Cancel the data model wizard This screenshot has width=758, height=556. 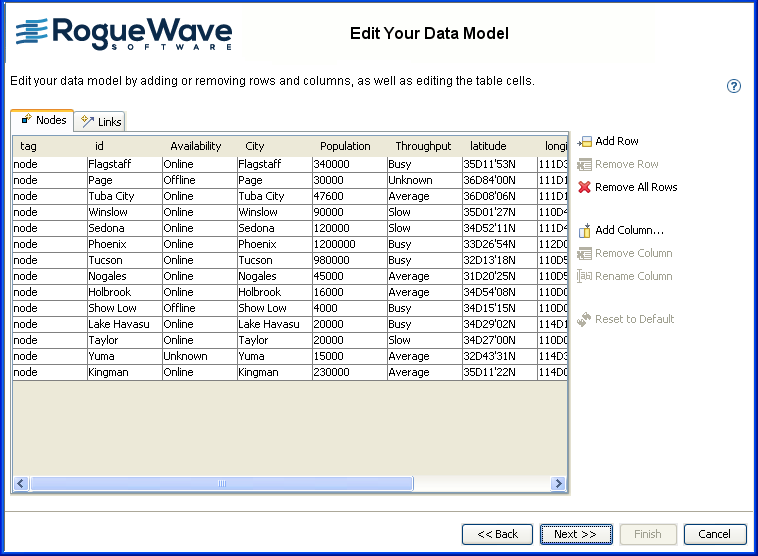[714, 534]
